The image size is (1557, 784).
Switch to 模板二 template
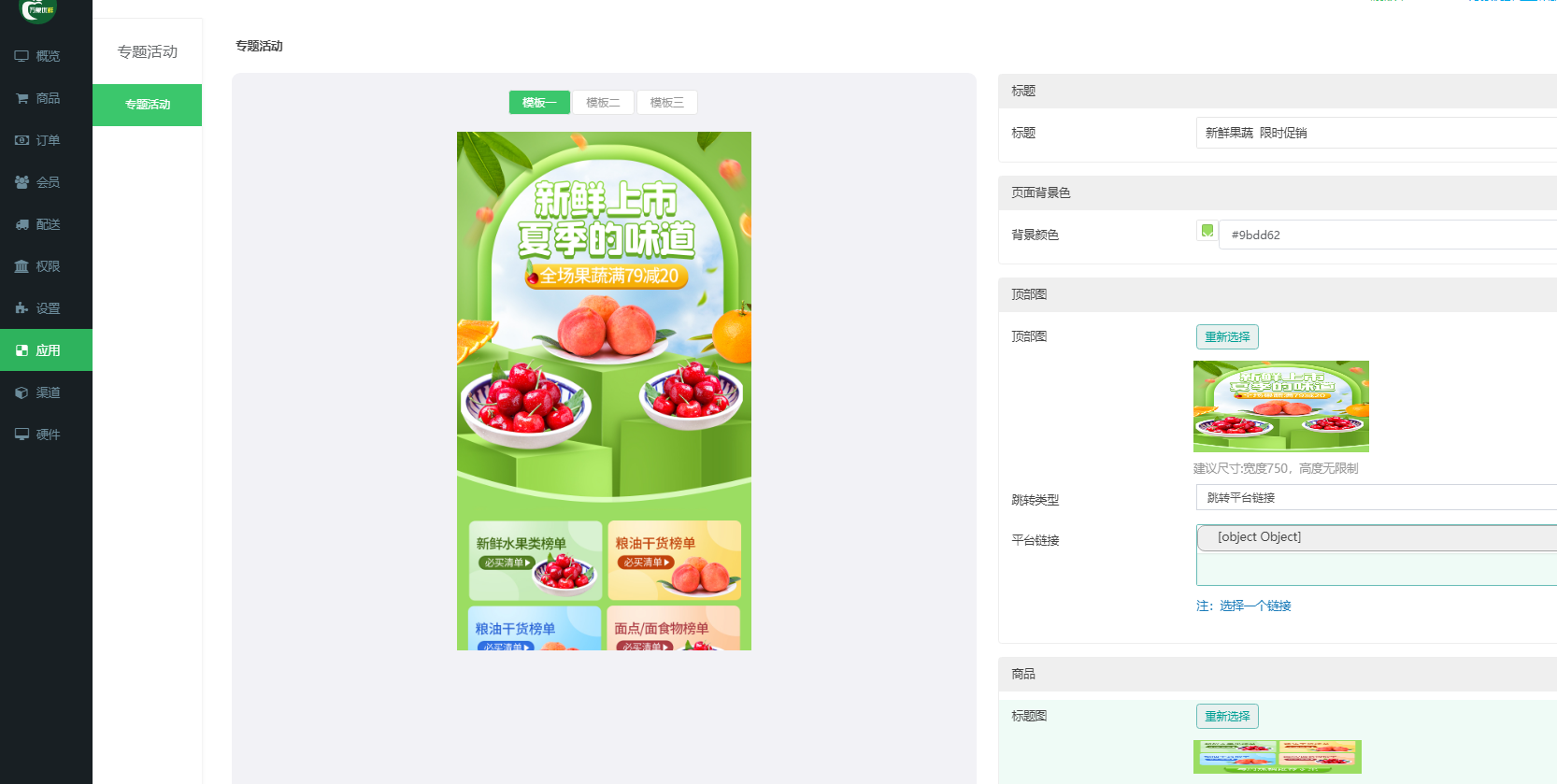pos(603,103)
